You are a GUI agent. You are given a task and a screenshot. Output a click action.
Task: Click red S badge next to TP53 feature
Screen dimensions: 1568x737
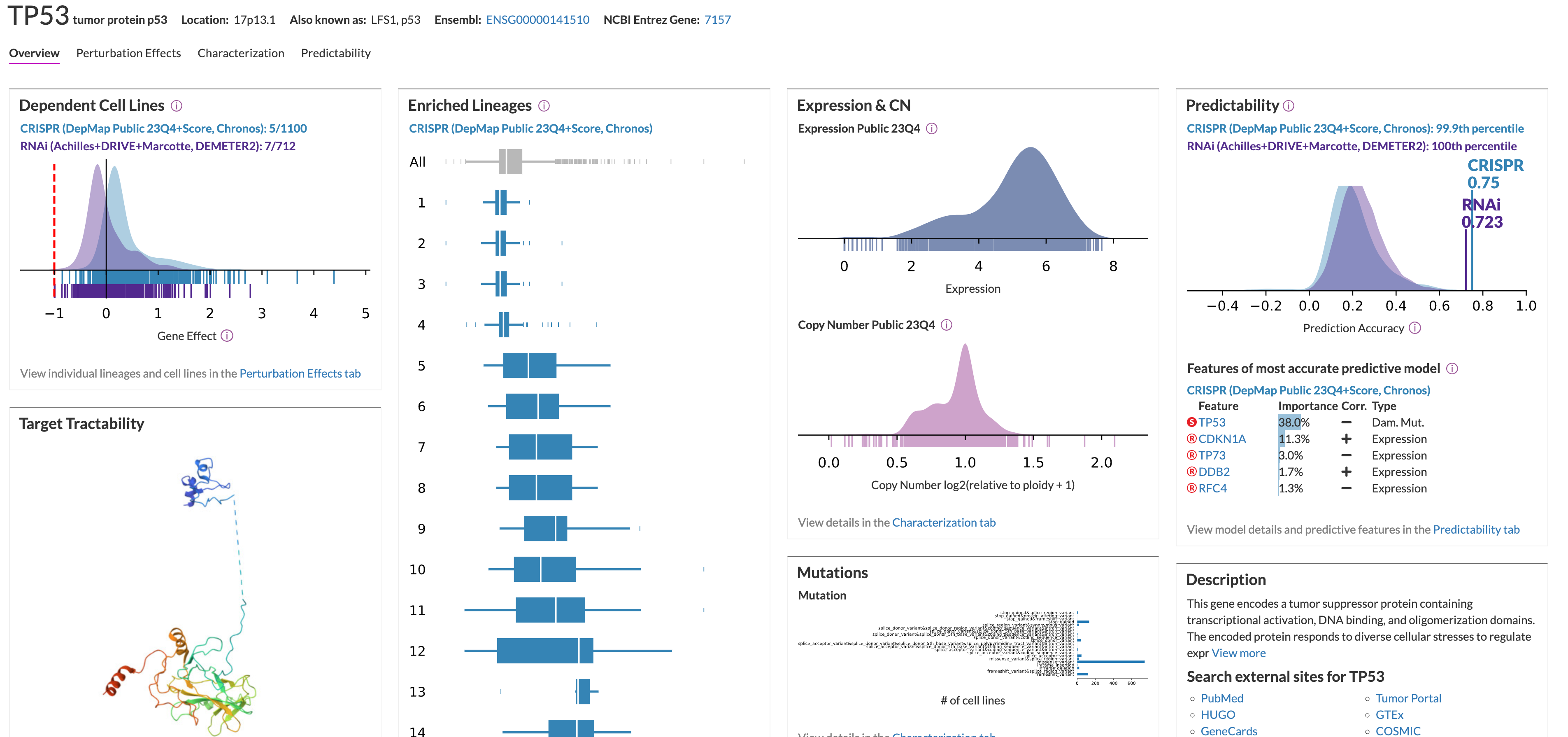coord(1191,422)
